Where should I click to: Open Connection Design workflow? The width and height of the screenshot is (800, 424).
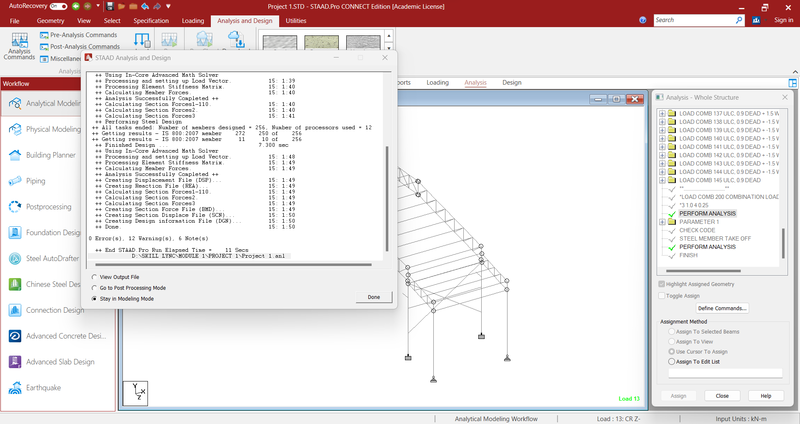point(45,310)
